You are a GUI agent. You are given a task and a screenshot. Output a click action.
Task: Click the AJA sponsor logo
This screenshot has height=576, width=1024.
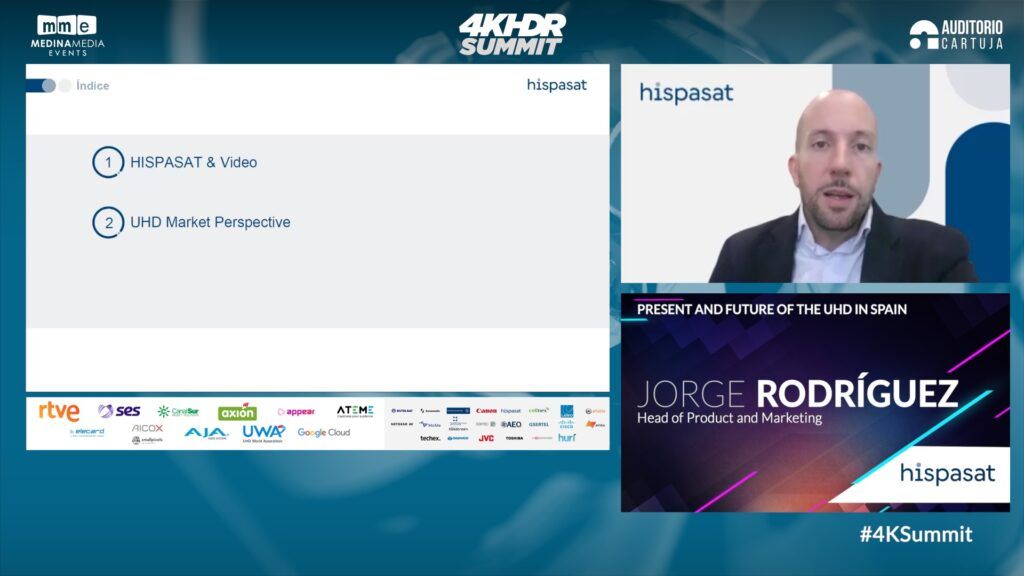206,432
